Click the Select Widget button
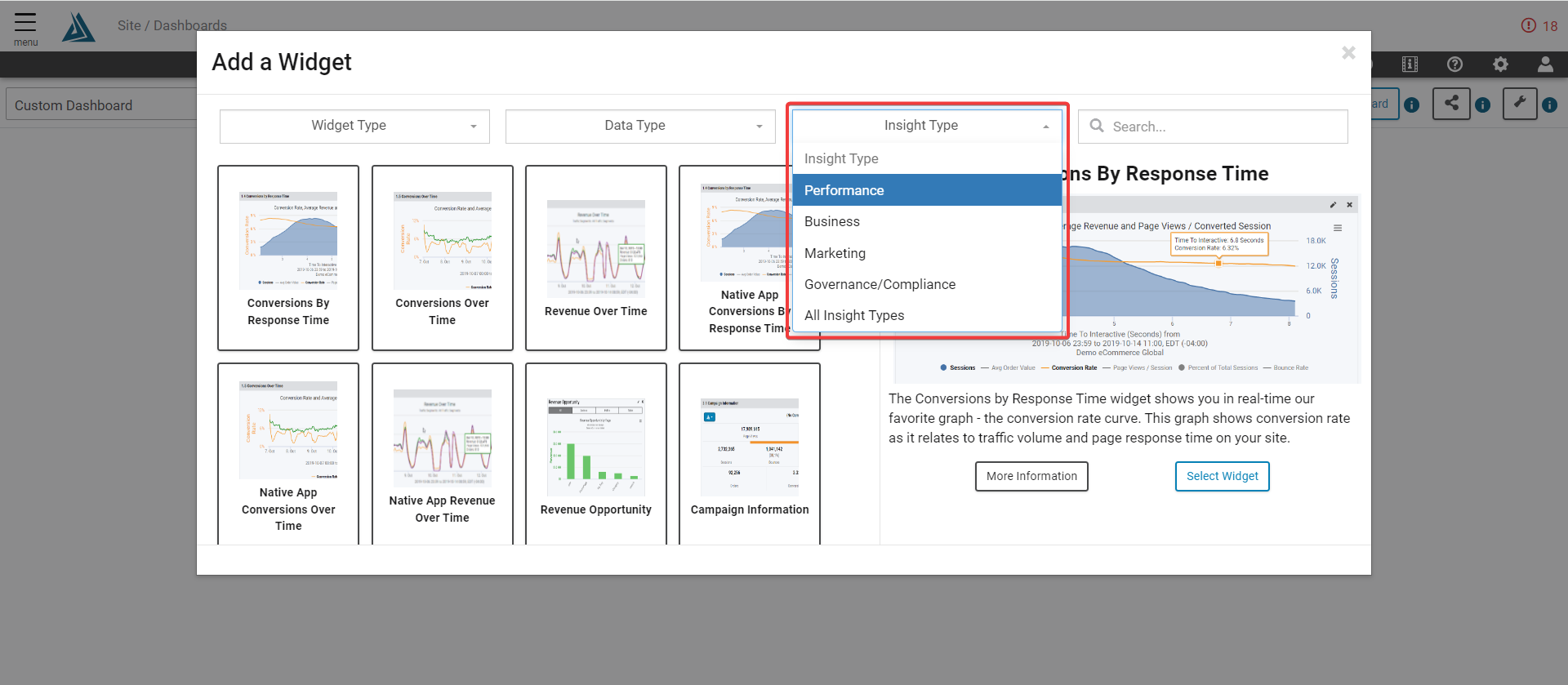 tap(1222, 476)
